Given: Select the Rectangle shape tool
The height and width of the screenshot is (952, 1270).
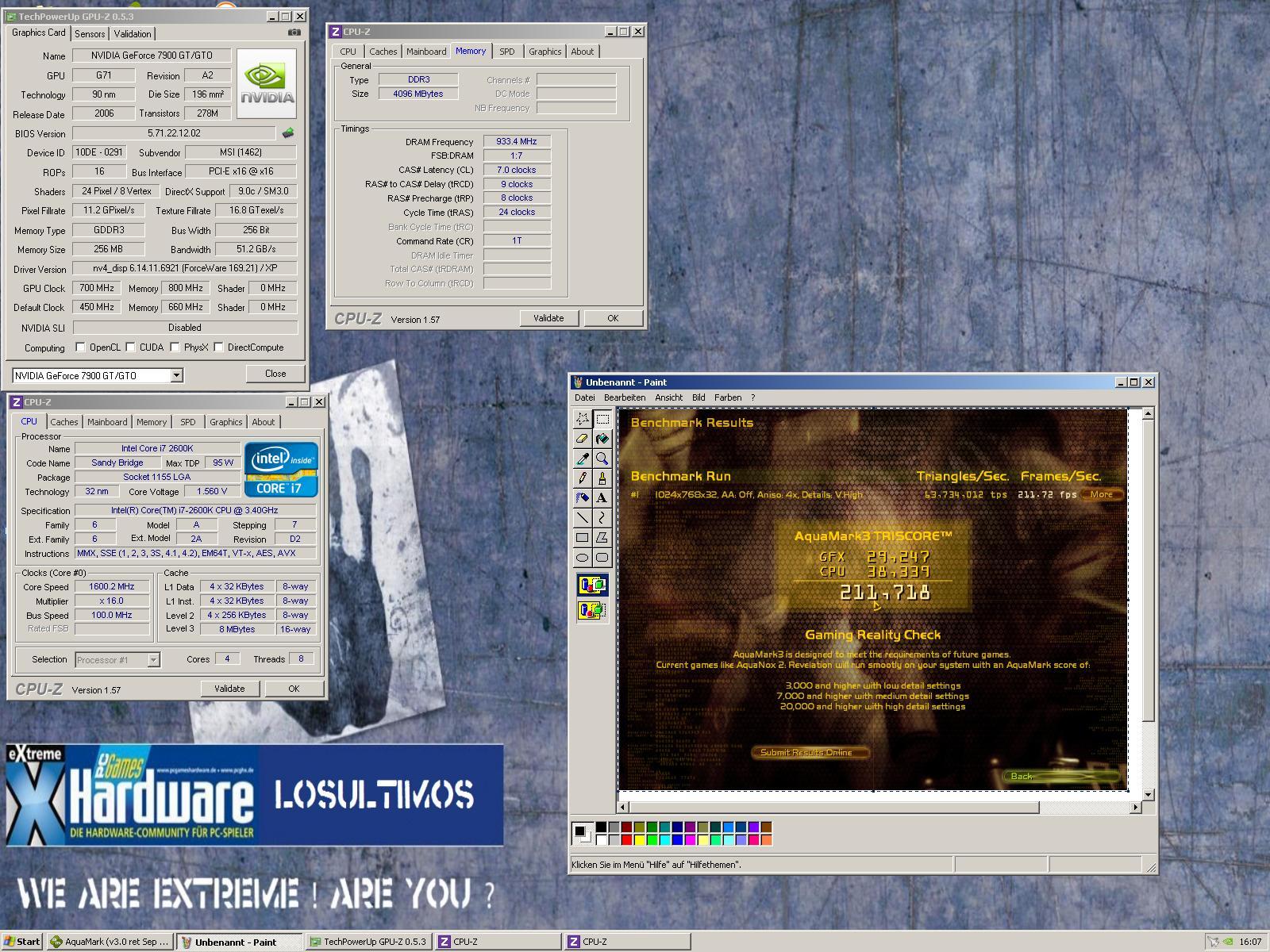Looking at the screenshot, I should coord(583,538).
